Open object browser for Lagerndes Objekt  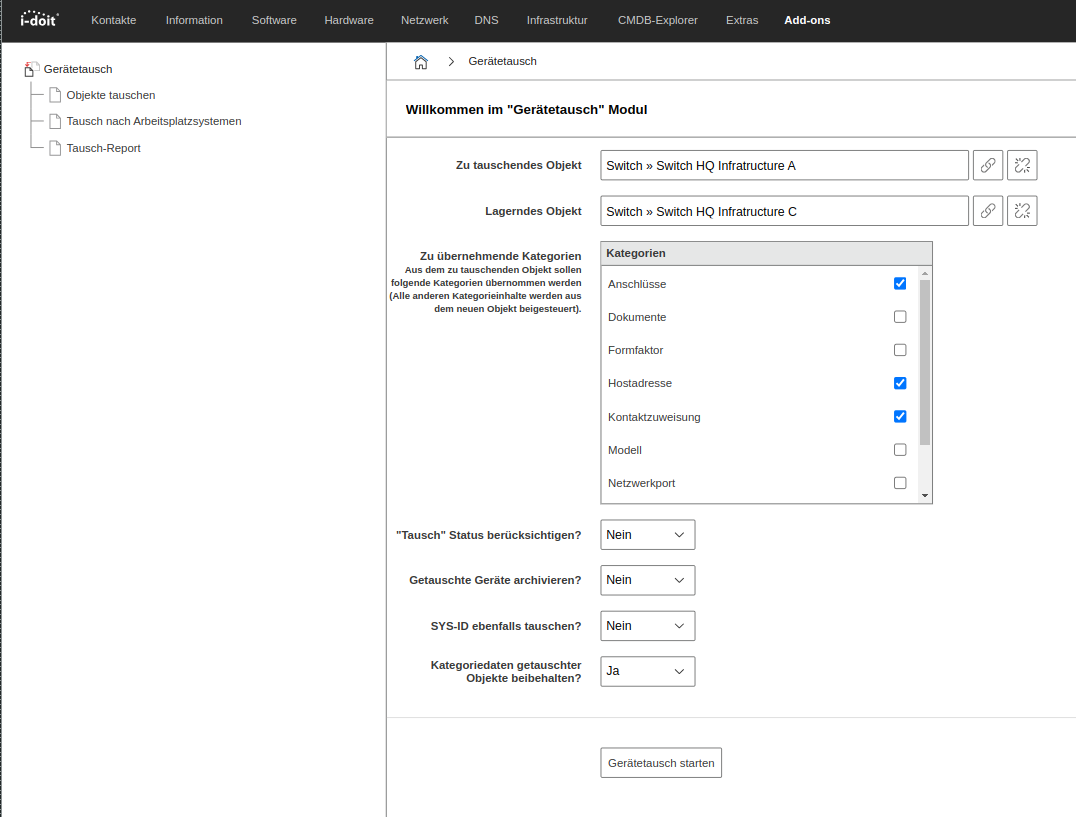987,211
